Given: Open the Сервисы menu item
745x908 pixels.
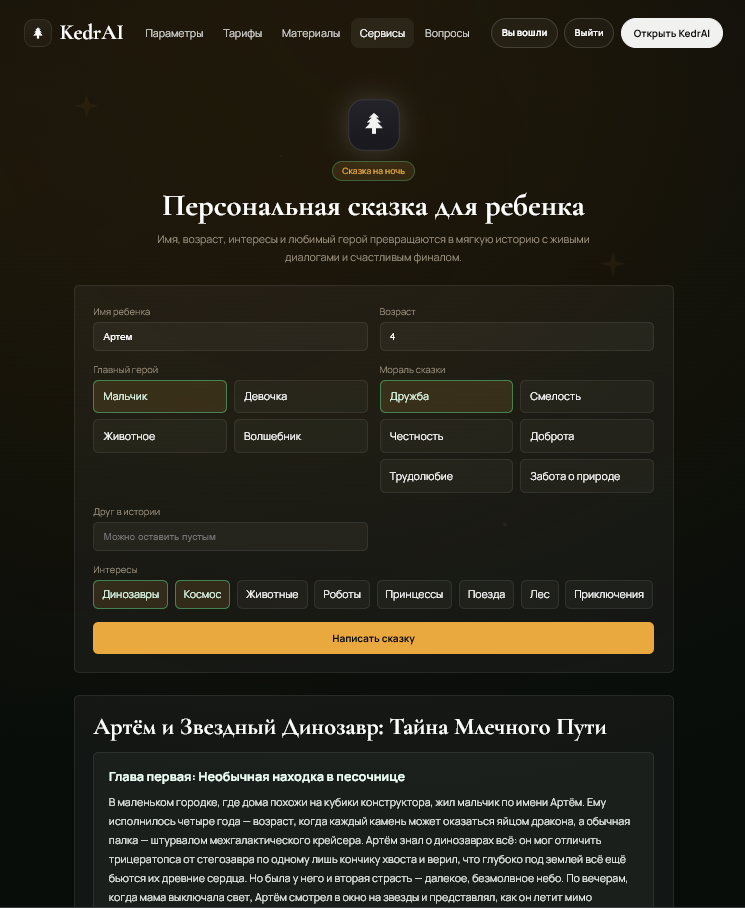Looking at the screenshot, I should pos(382,33).
